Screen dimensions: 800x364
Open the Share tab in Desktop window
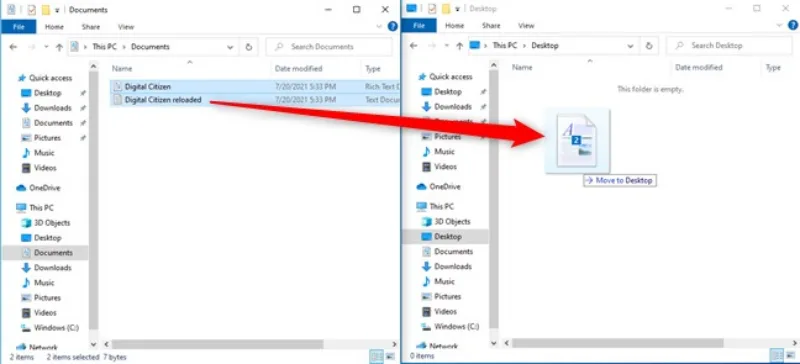(x=491, y=26)
